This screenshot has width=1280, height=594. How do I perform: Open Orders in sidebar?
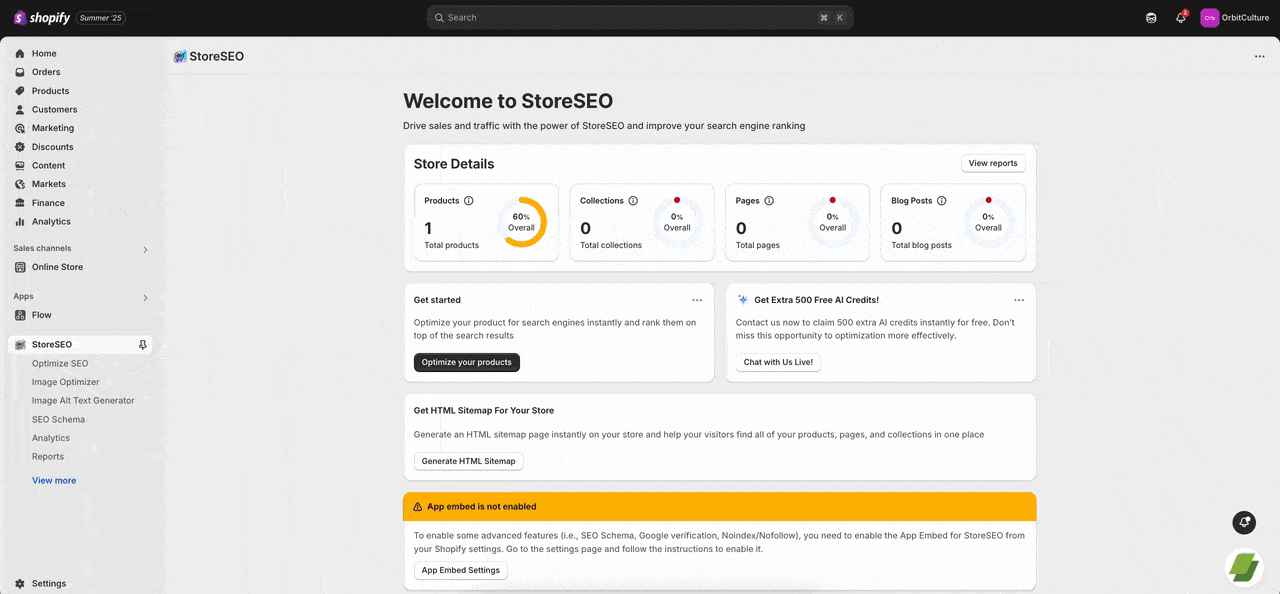46,72
